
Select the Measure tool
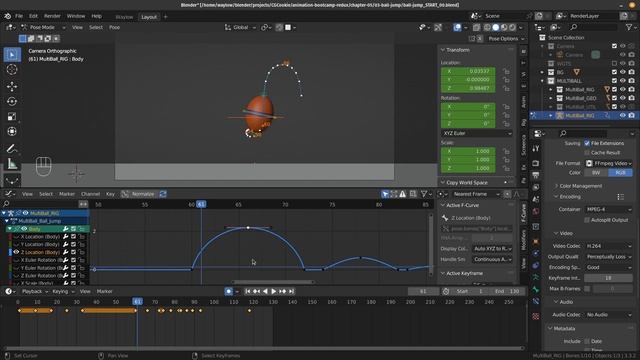pos(12,164)
